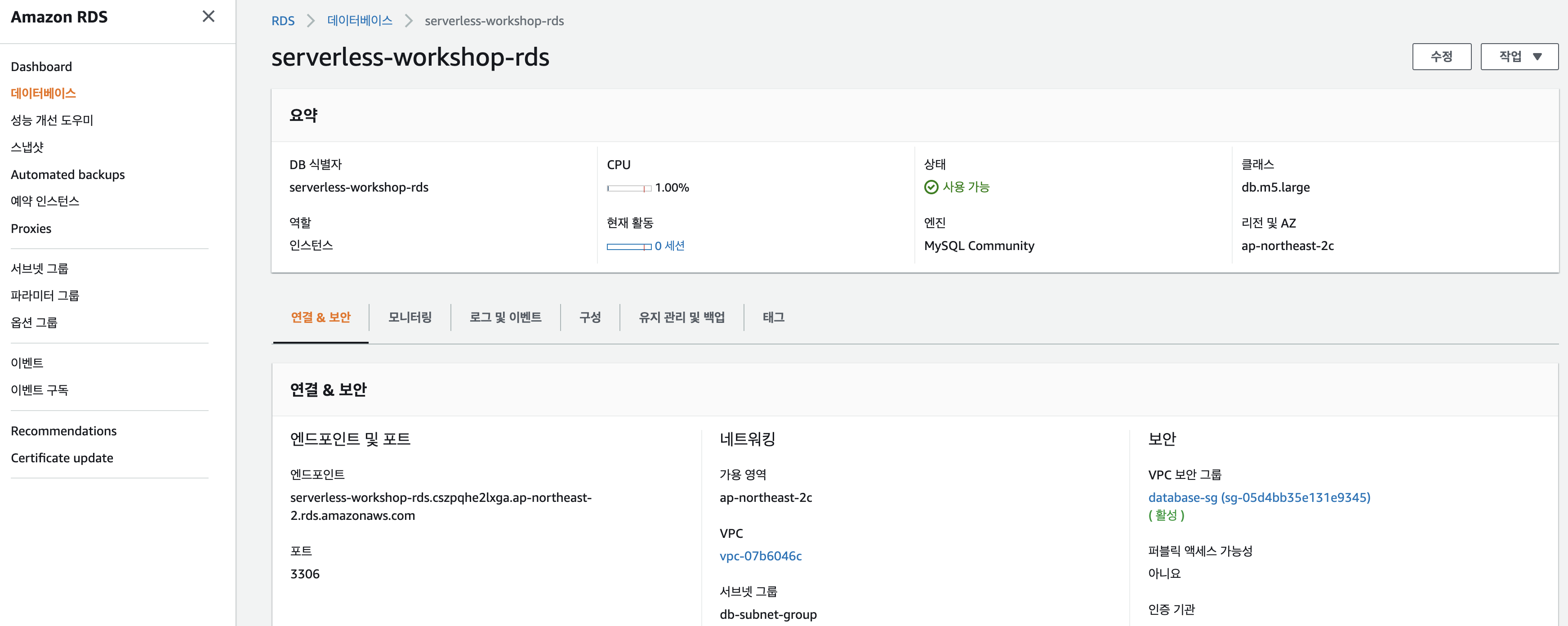Click the port value 3306

click(x=305, y=574)
